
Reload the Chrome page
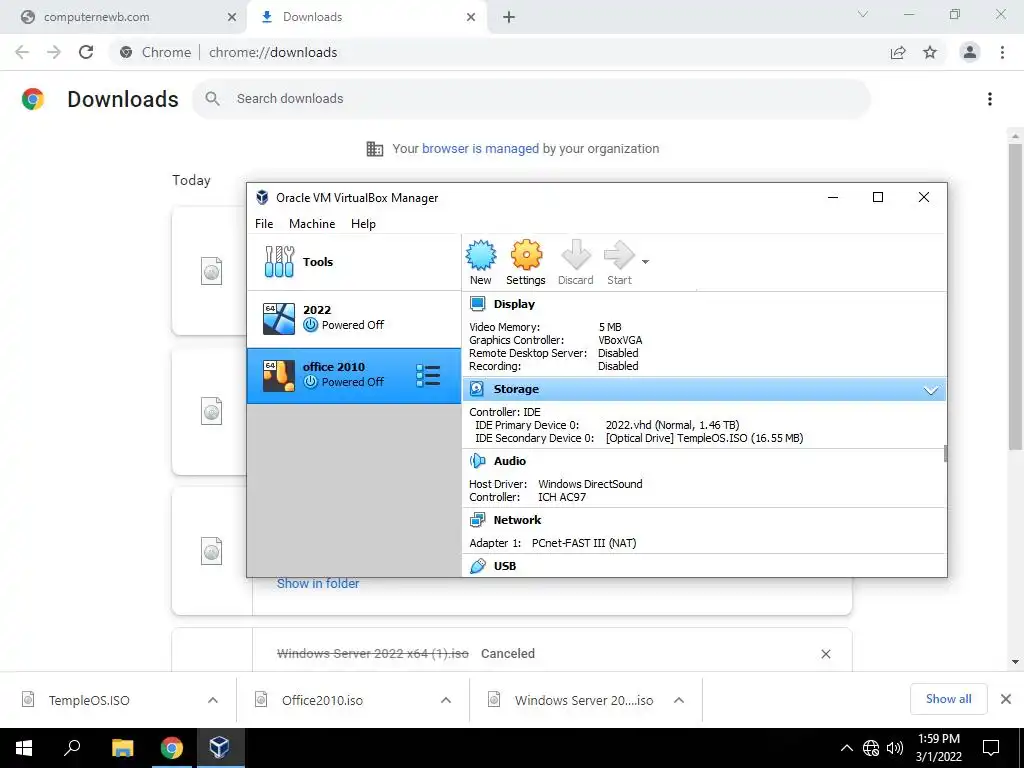tap(86, 52)
